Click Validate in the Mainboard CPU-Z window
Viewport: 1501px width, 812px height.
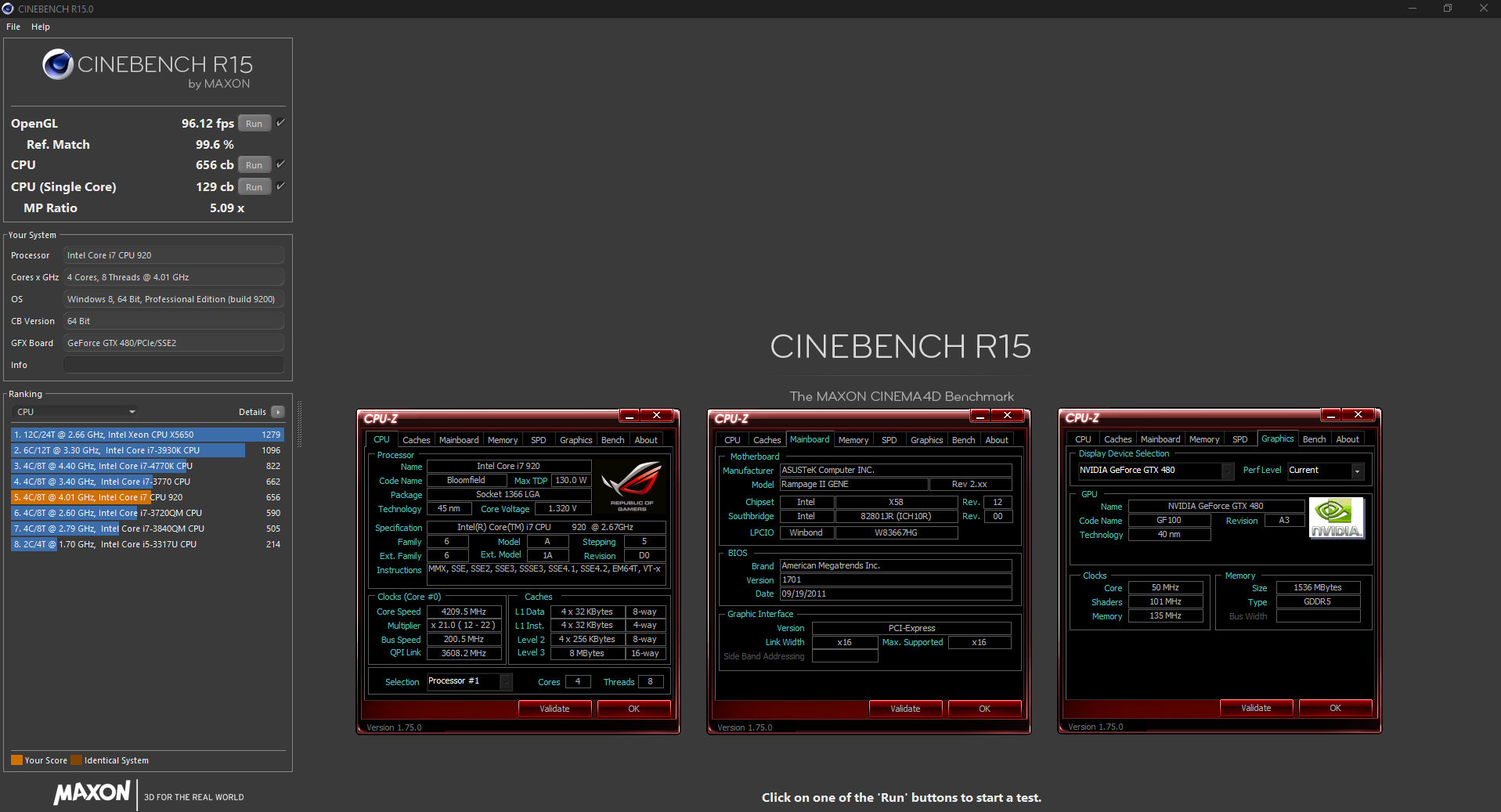pyautogui.click(x=905, y=709)
